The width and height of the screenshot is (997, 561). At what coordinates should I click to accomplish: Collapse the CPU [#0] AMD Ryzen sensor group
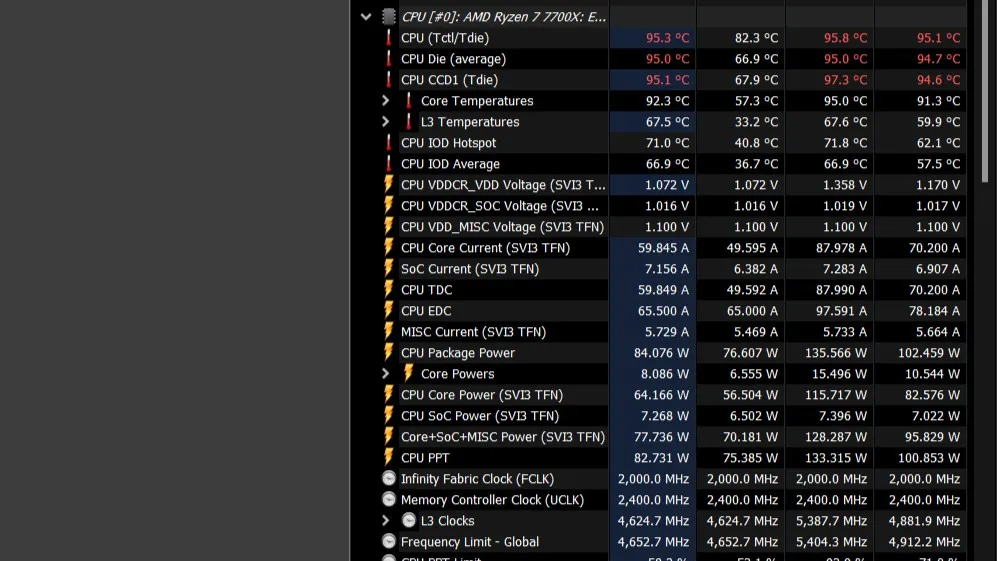tap(366, 17)
